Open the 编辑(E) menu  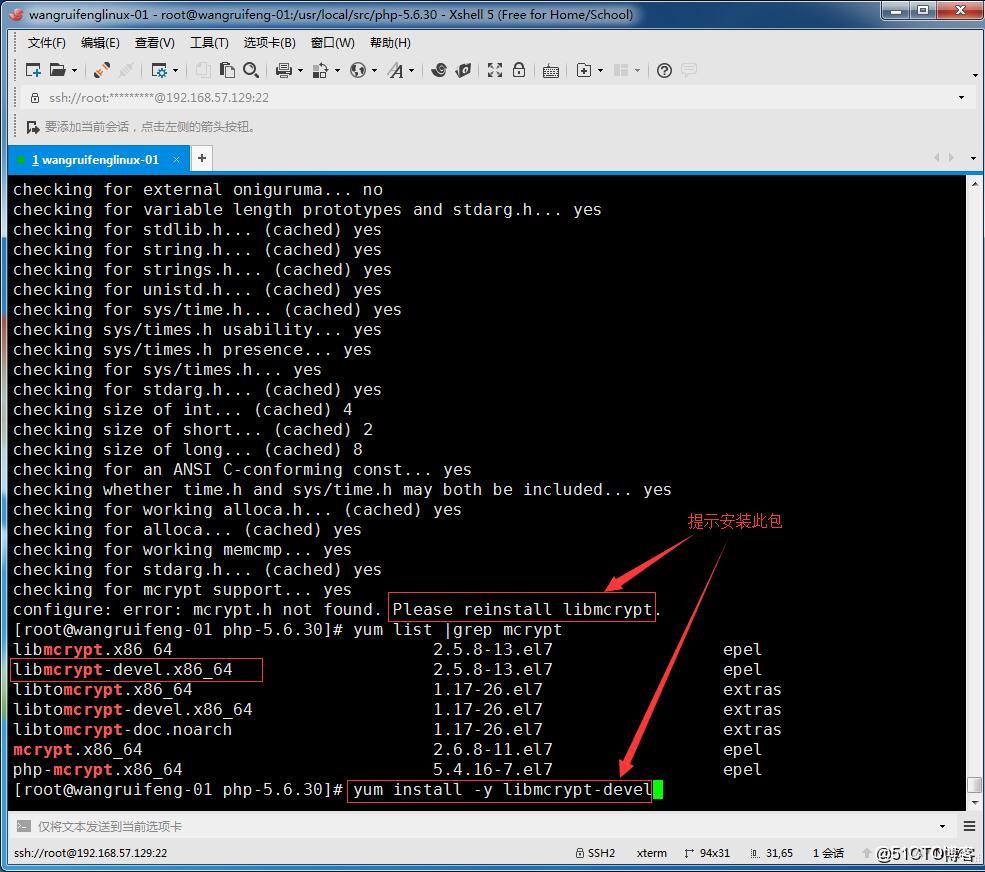pos(100,43)
